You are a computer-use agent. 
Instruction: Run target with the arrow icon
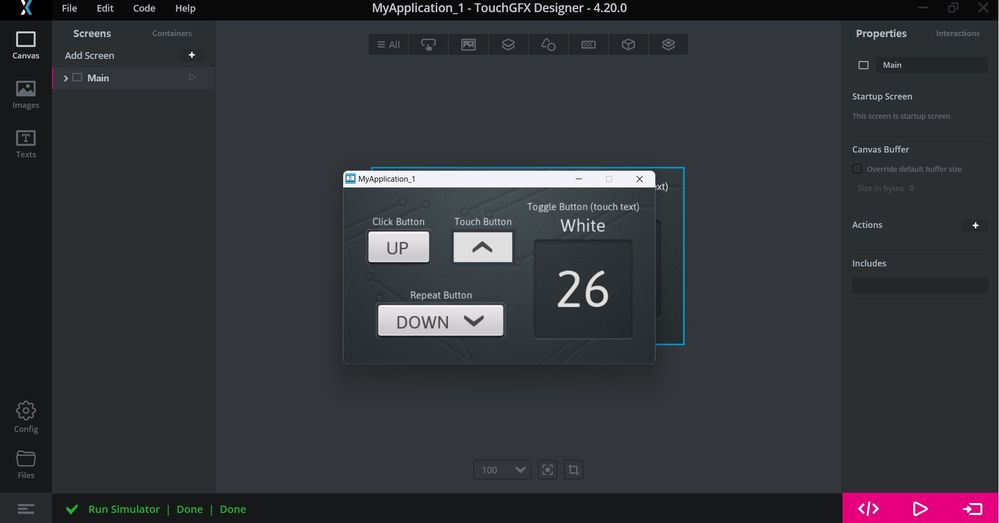pyautogui.click(x=972, y=508)
